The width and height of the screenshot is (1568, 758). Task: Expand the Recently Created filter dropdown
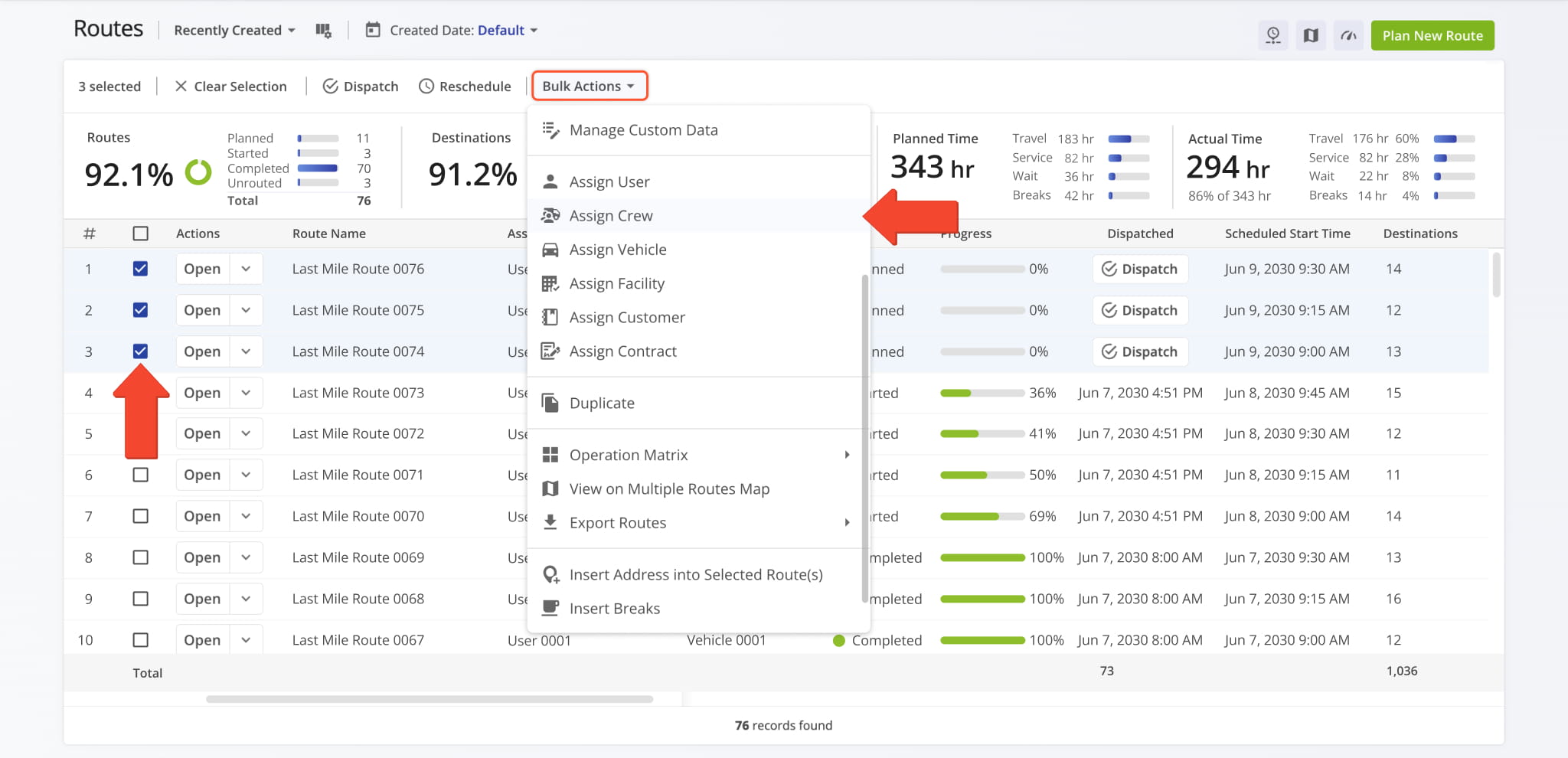234,31
